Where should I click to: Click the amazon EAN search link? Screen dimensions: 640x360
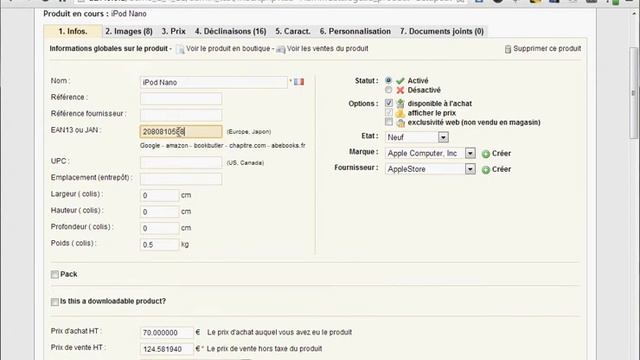[177, 145]
